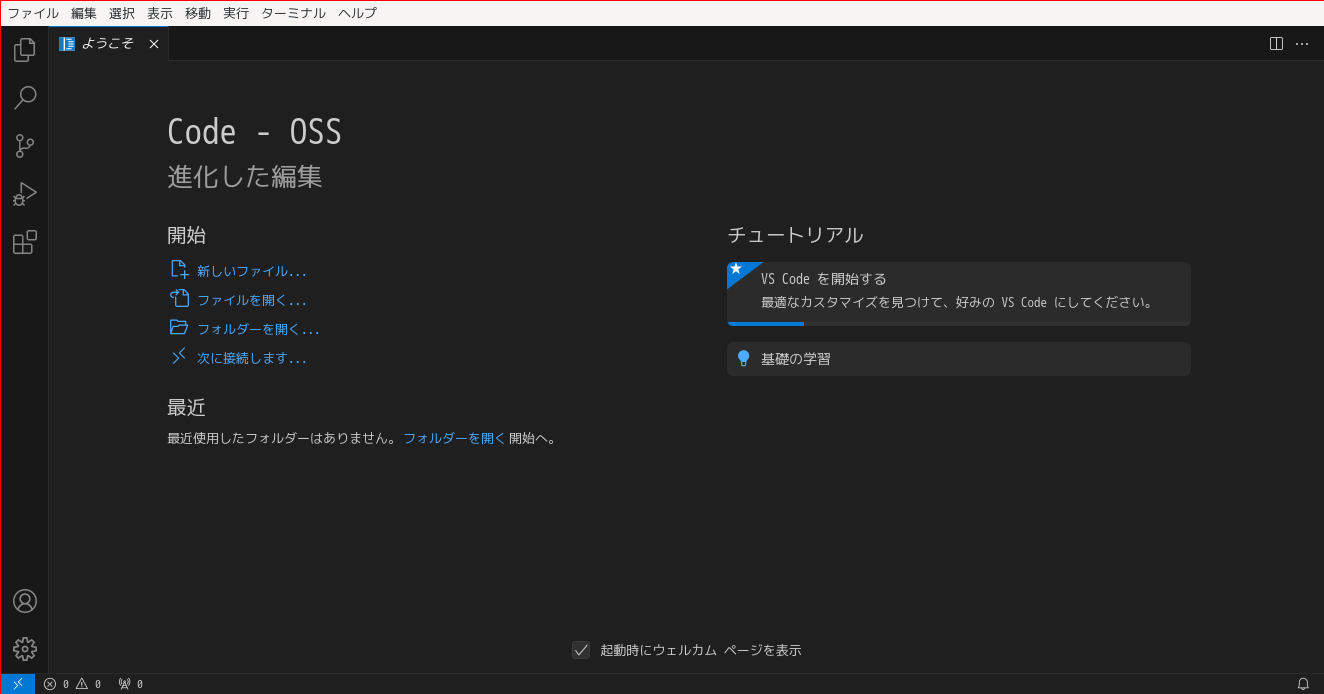The image size is (1324, 694).
Task: Open the Extensions view icon
Action: tap(25, 242)
